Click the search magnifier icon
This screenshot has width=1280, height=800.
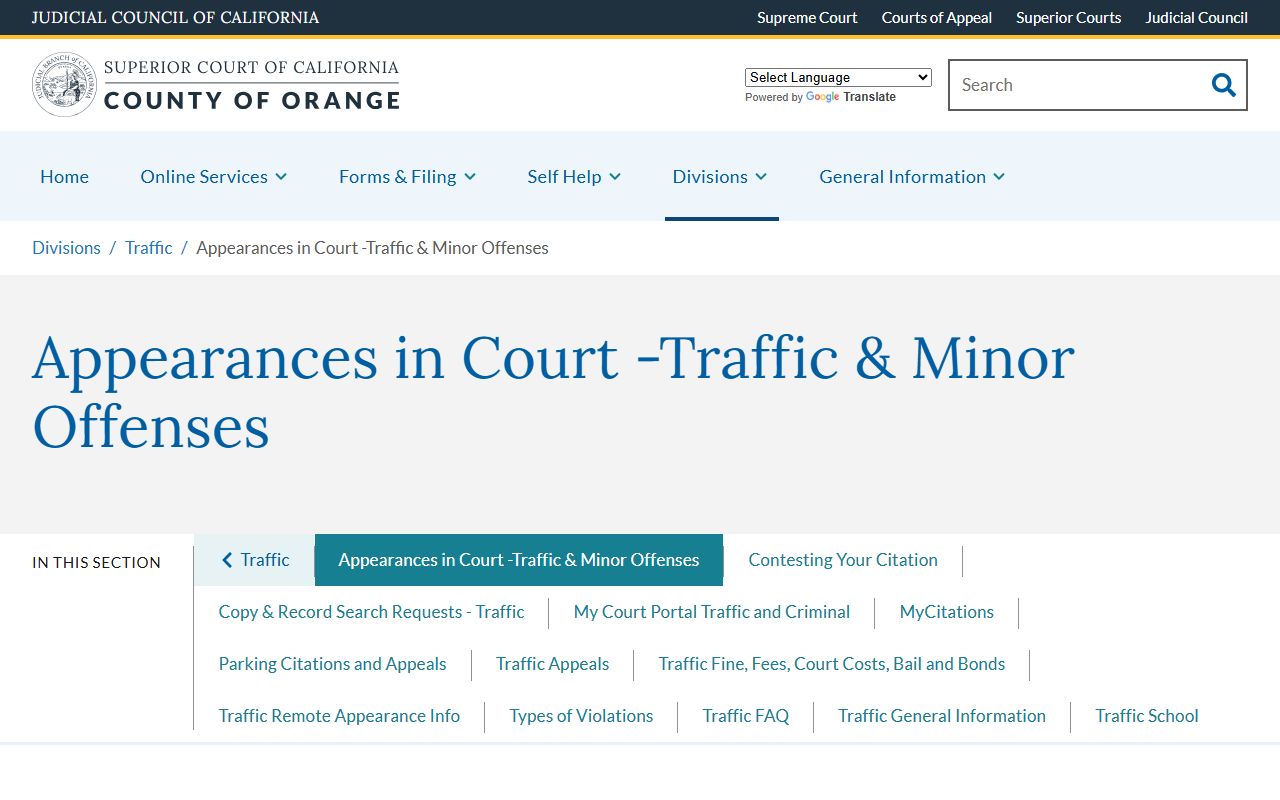pos(1223,85)
